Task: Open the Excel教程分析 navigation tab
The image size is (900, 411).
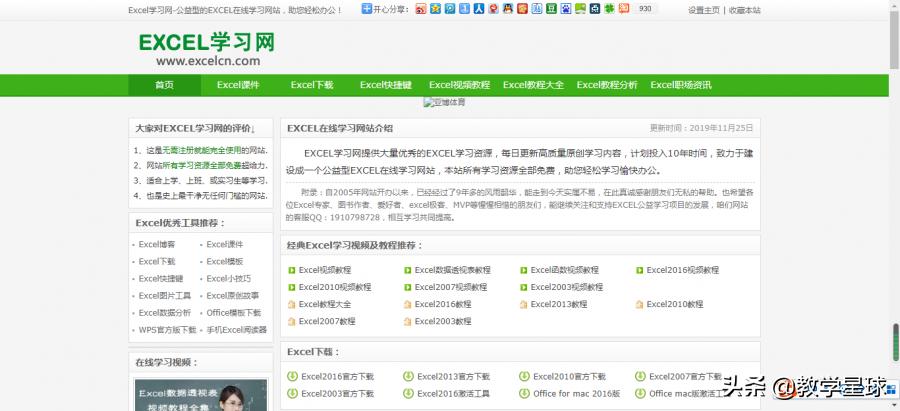Action: 607,85
